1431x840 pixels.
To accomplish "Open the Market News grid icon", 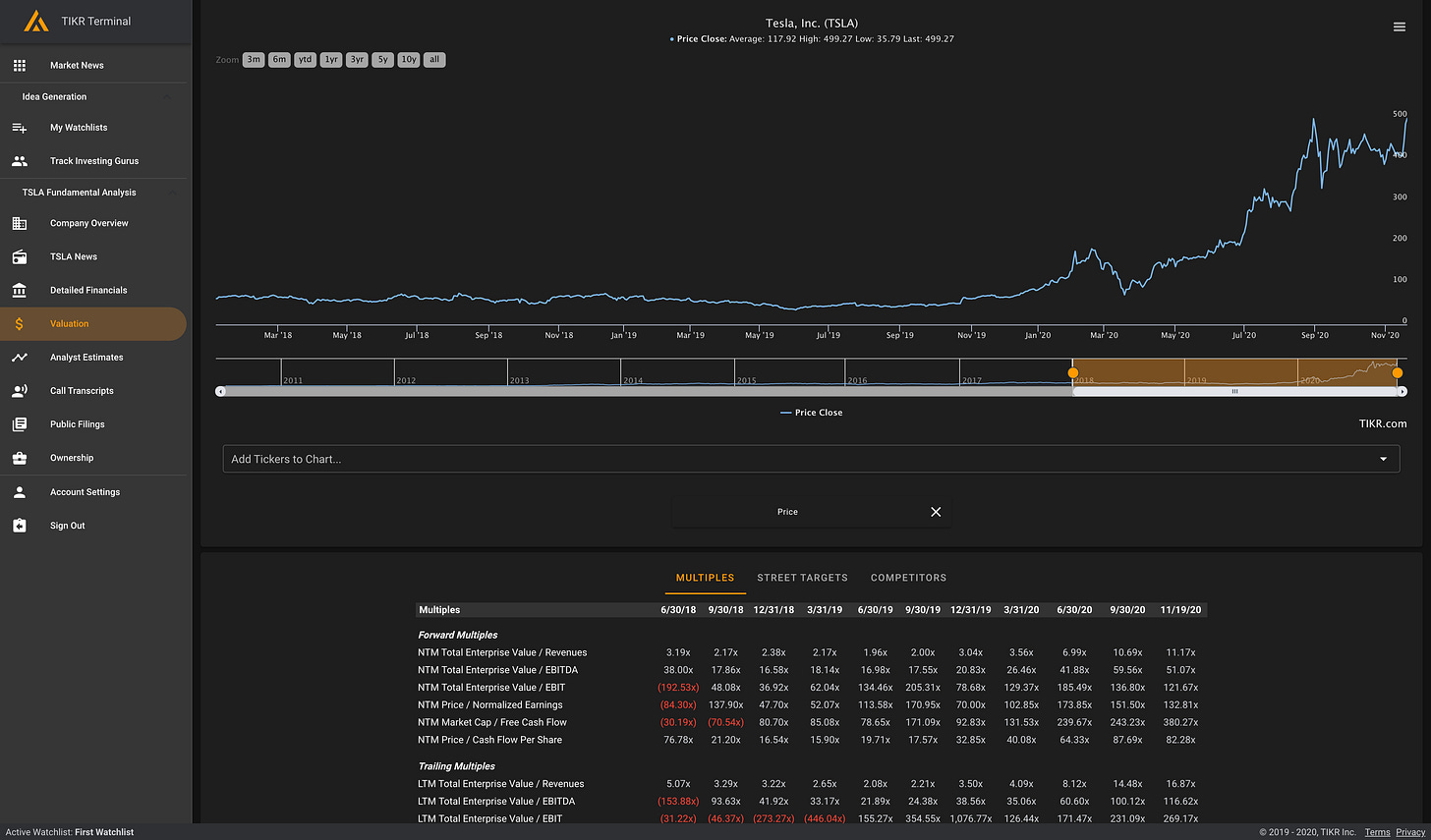I will pos(20,65).
